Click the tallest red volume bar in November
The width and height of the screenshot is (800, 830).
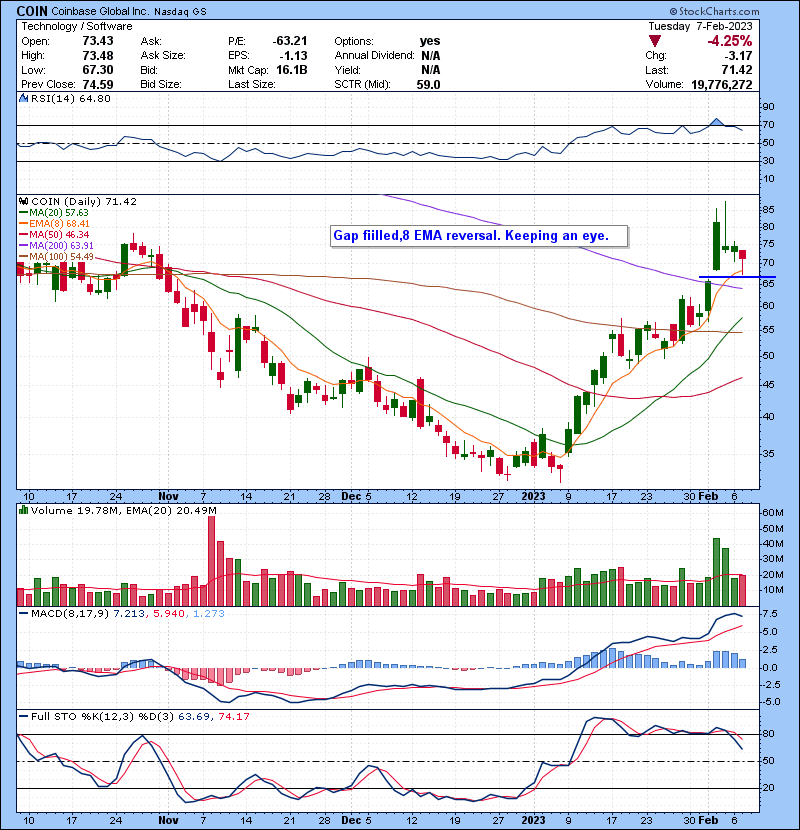211,561
